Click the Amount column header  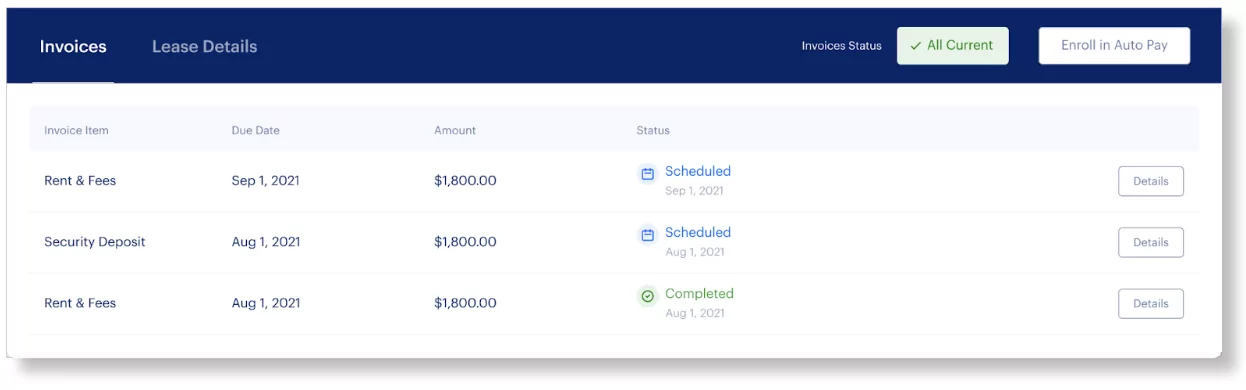click(x=455, y=130)
